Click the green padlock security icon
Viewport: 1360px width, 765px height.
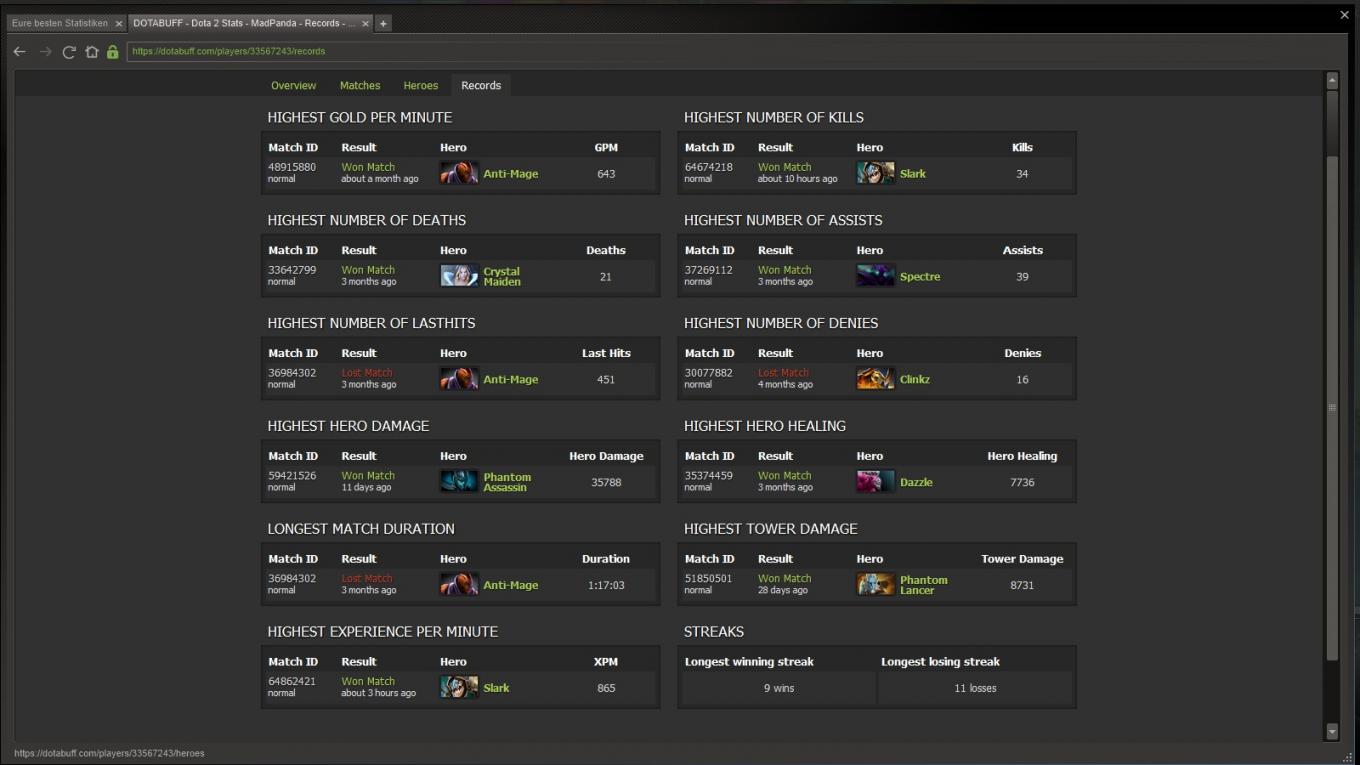click(x=112, y=52)
